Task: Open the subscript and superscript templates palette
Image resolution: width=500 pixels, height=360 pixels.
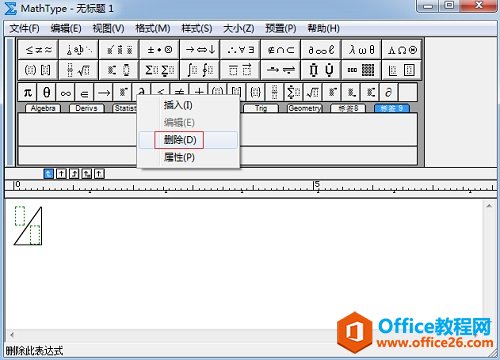Action: pos(119,70)
